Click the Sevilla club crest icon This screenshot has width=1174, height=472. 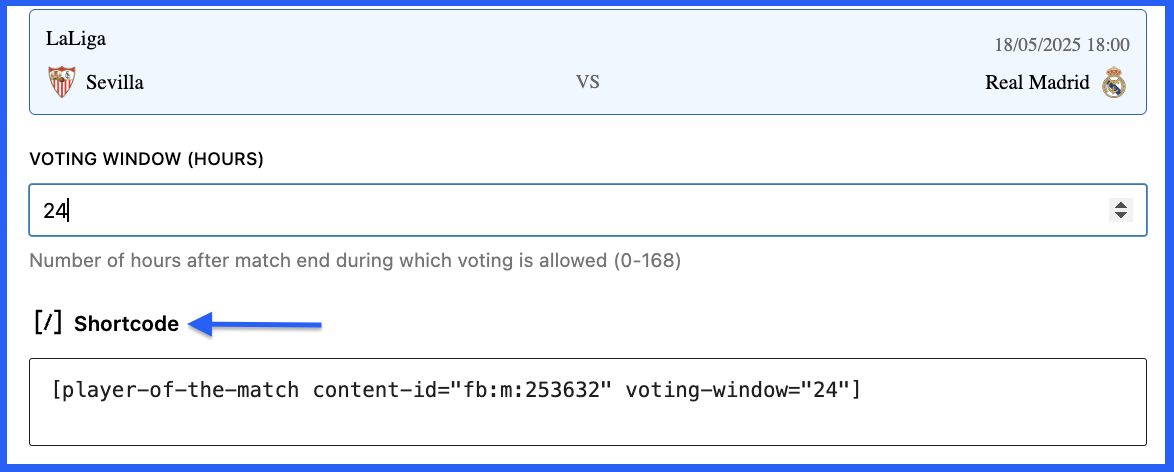tap(62, 82)
